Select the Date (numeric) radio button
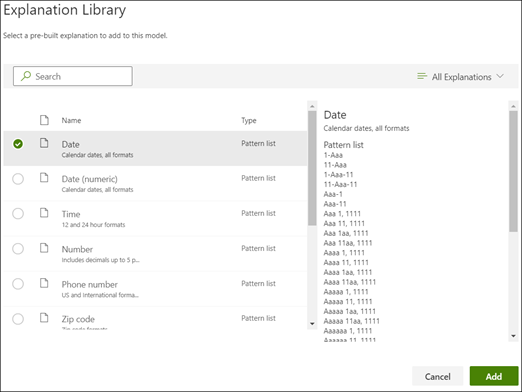This screenshot has width=522, height=392. click(x=18, y=179)
